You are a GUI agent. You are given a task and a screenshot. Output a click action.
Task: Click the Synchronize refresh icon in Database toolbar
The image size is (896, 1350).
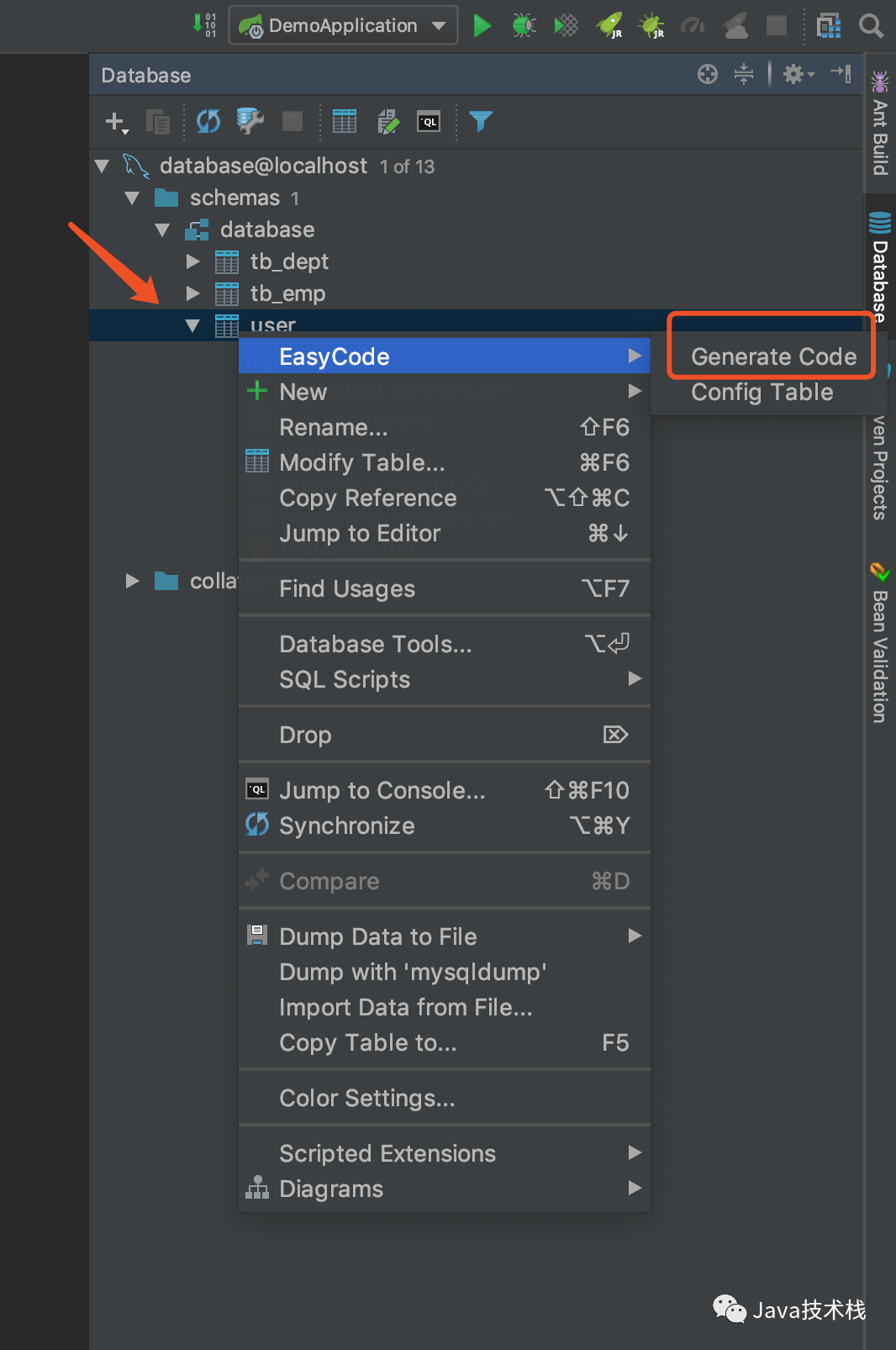pos(208,122)
